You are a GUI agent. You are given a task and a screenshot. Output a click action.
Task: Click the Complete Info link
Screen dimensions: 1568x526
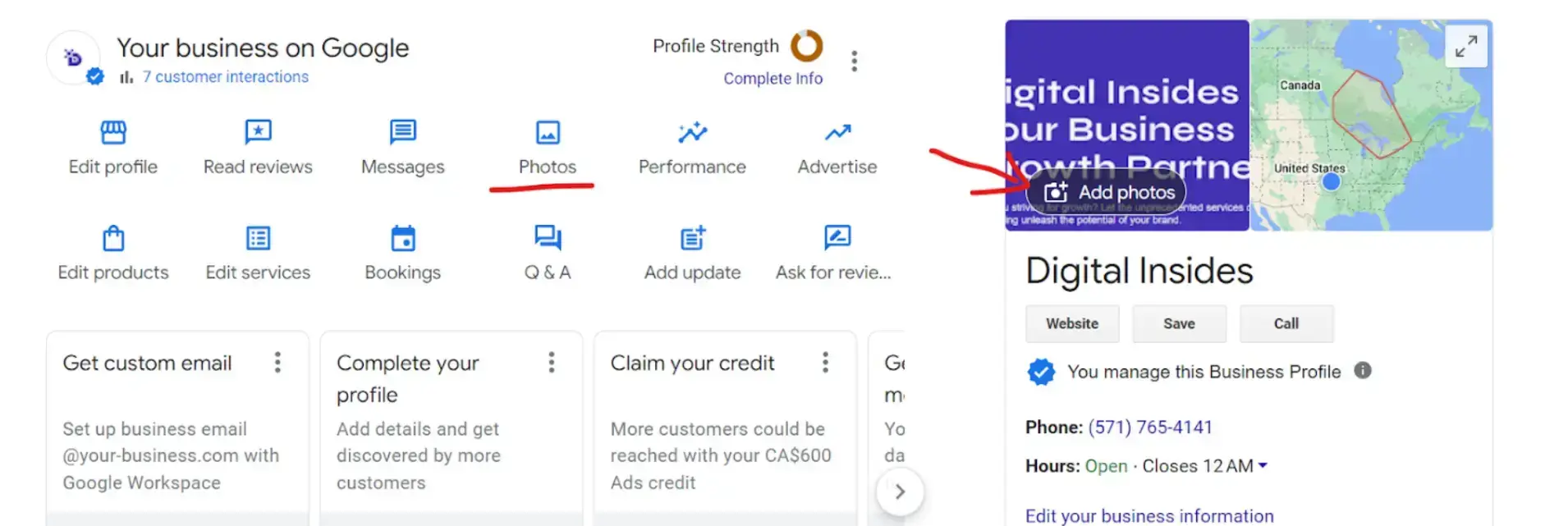click(x=773, y=78)
